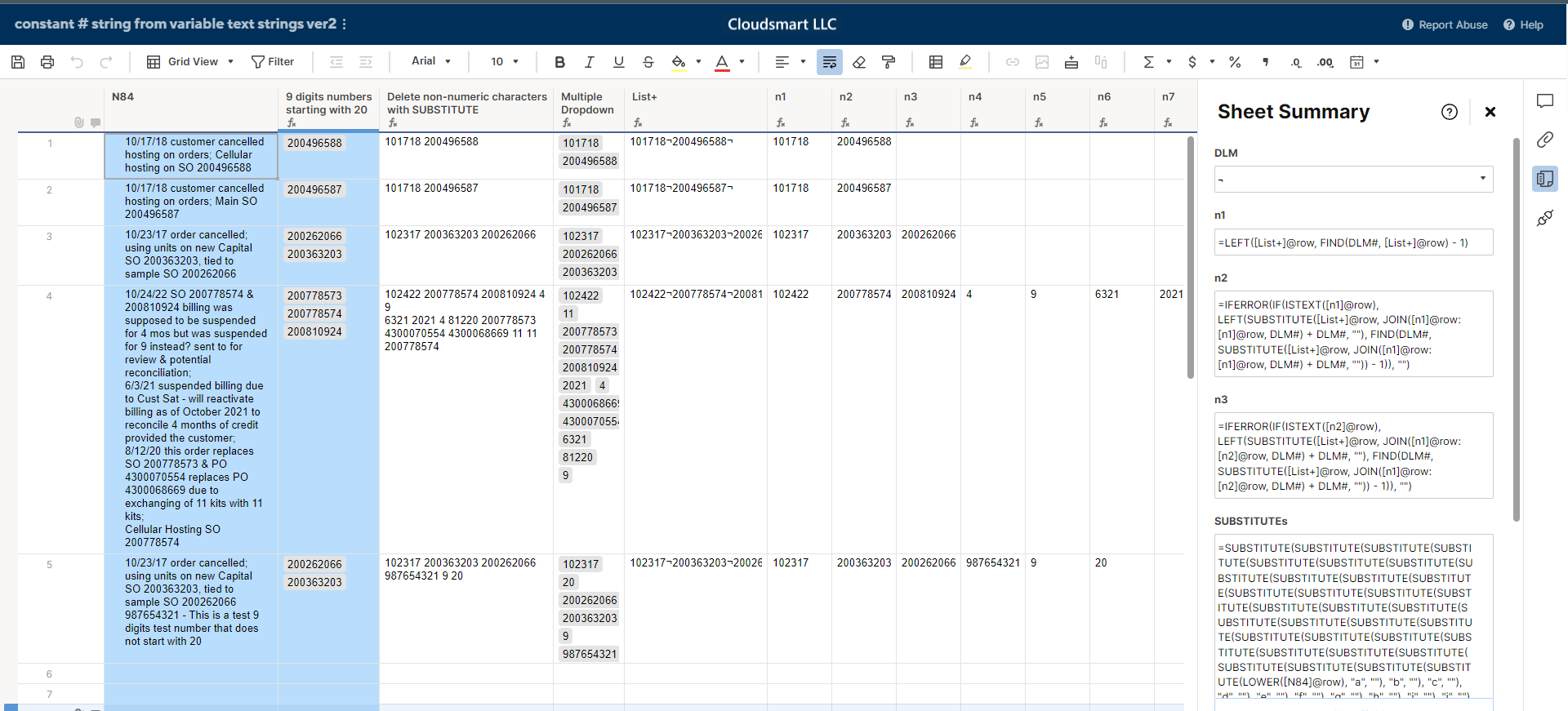Click the n2 formula field

(x=1353, y=334)
